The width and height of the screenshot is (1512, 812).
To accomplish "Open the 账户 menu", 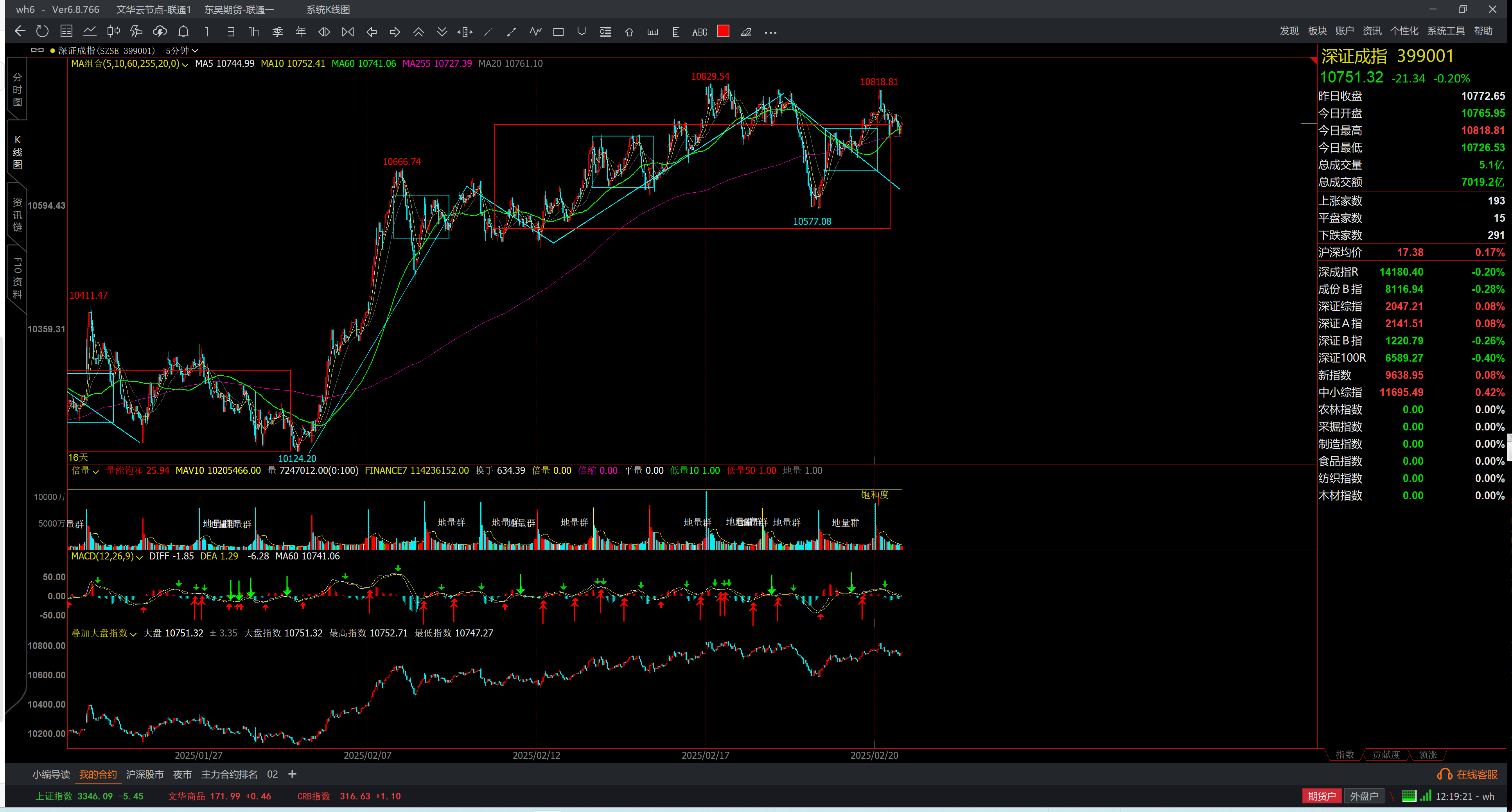I will [x=1344, y=30].
